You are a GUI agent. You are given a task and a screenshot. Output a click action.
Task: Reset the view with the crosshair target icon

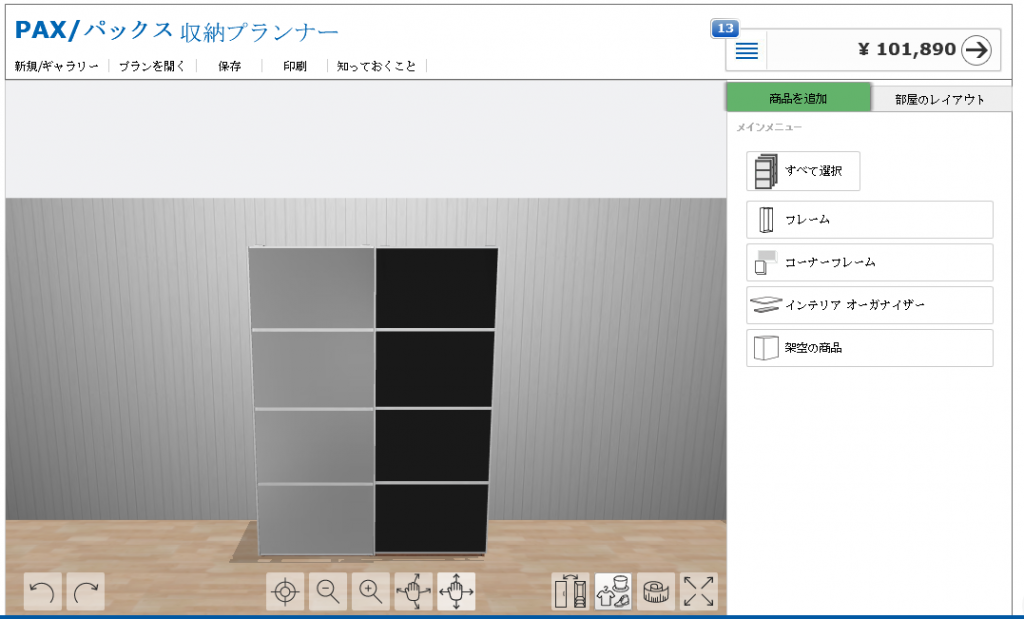point(285,592)
